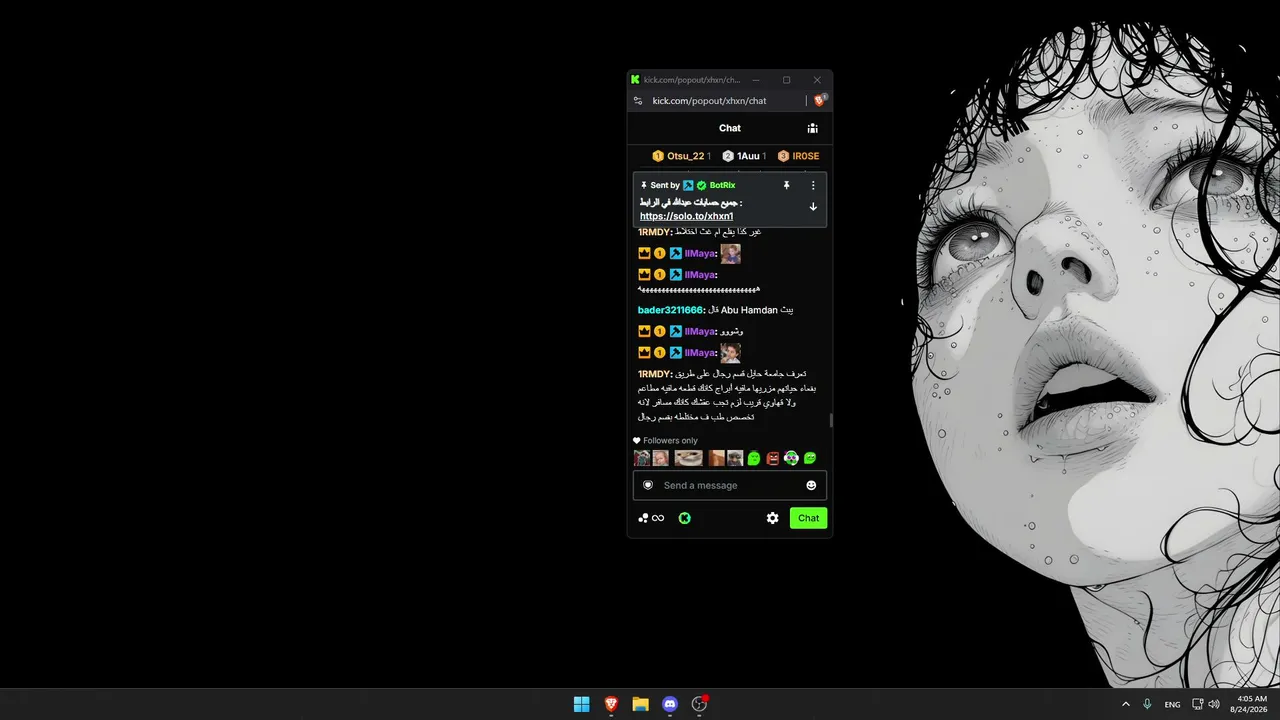
Task: Open chat settings gear icon
Action: tap(773, 518)
